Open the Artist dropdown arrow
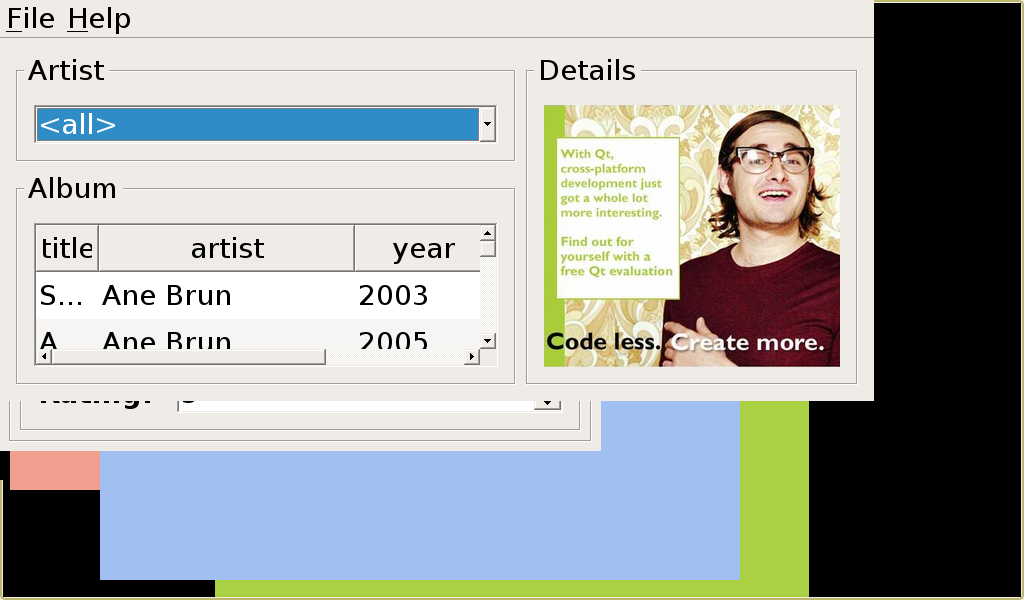This screenshot has height=600, width=1024. [x=487, y=125]
